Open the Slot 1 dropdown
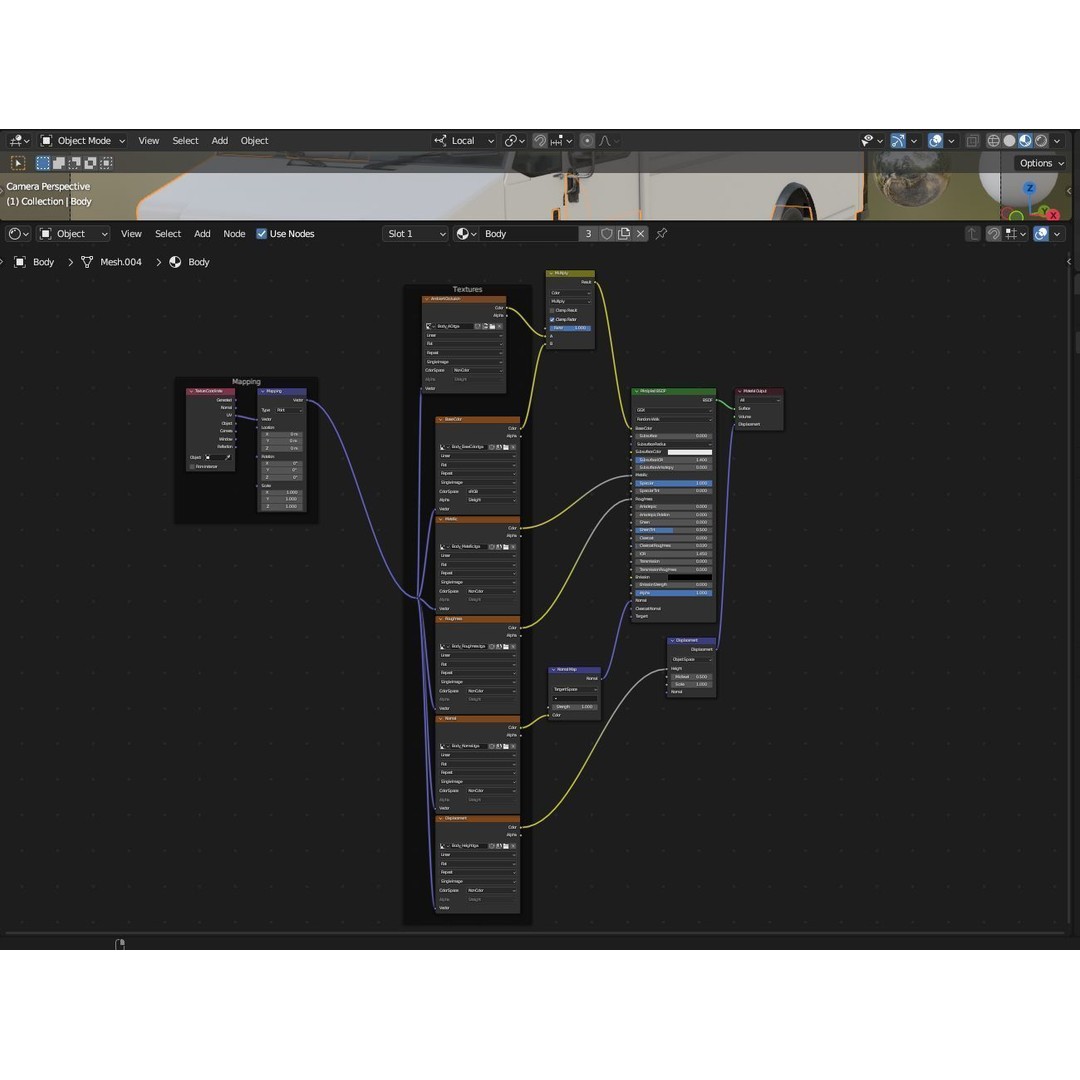This screenshot has width=1080, height=1080. coord(415,233)
